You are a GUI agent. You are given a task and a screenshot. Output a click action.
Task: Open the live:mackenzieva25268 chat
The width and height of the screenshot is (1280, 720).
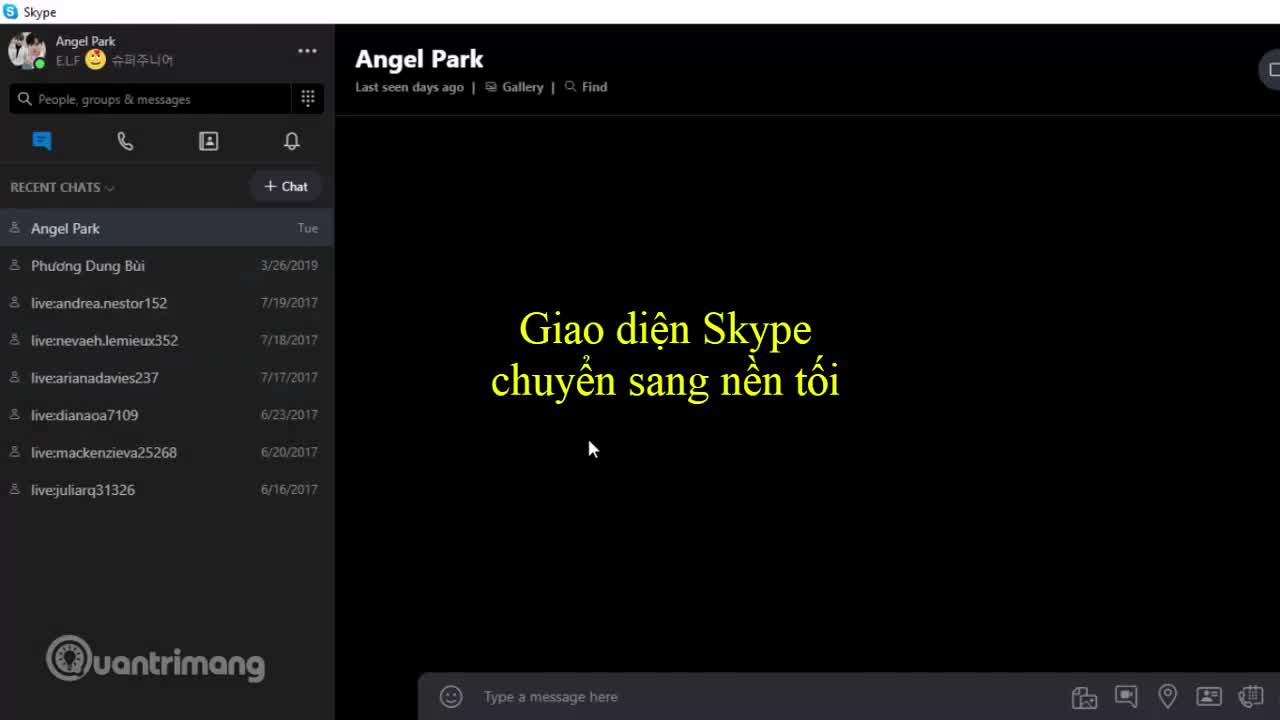(x=166, y=452)
